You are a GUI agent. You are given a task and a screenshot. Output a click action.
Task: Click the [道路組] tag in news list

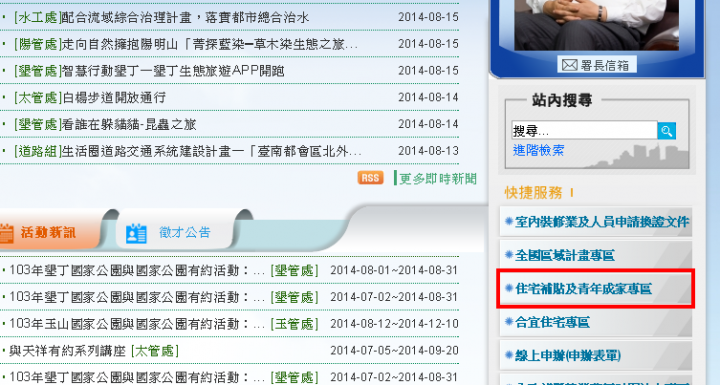(x=38, y=151)
